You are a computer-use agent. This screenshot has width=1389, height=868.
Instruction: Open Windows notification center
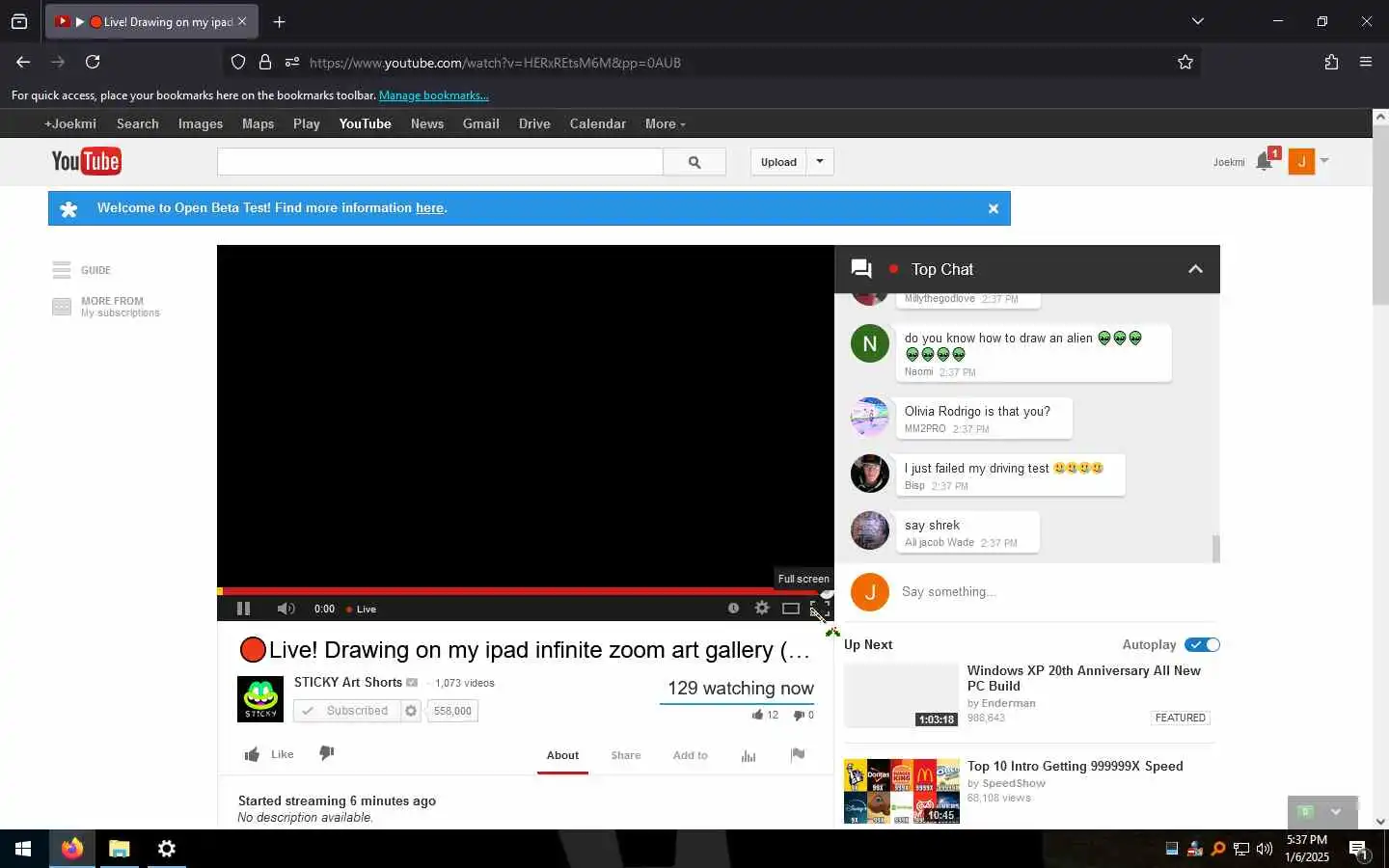[1358, 849]
